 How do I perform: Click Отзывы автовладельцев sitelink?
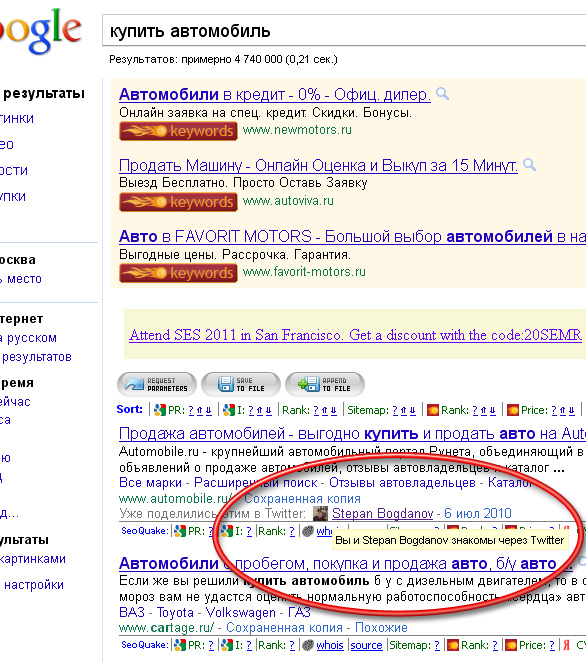point(402,482)
